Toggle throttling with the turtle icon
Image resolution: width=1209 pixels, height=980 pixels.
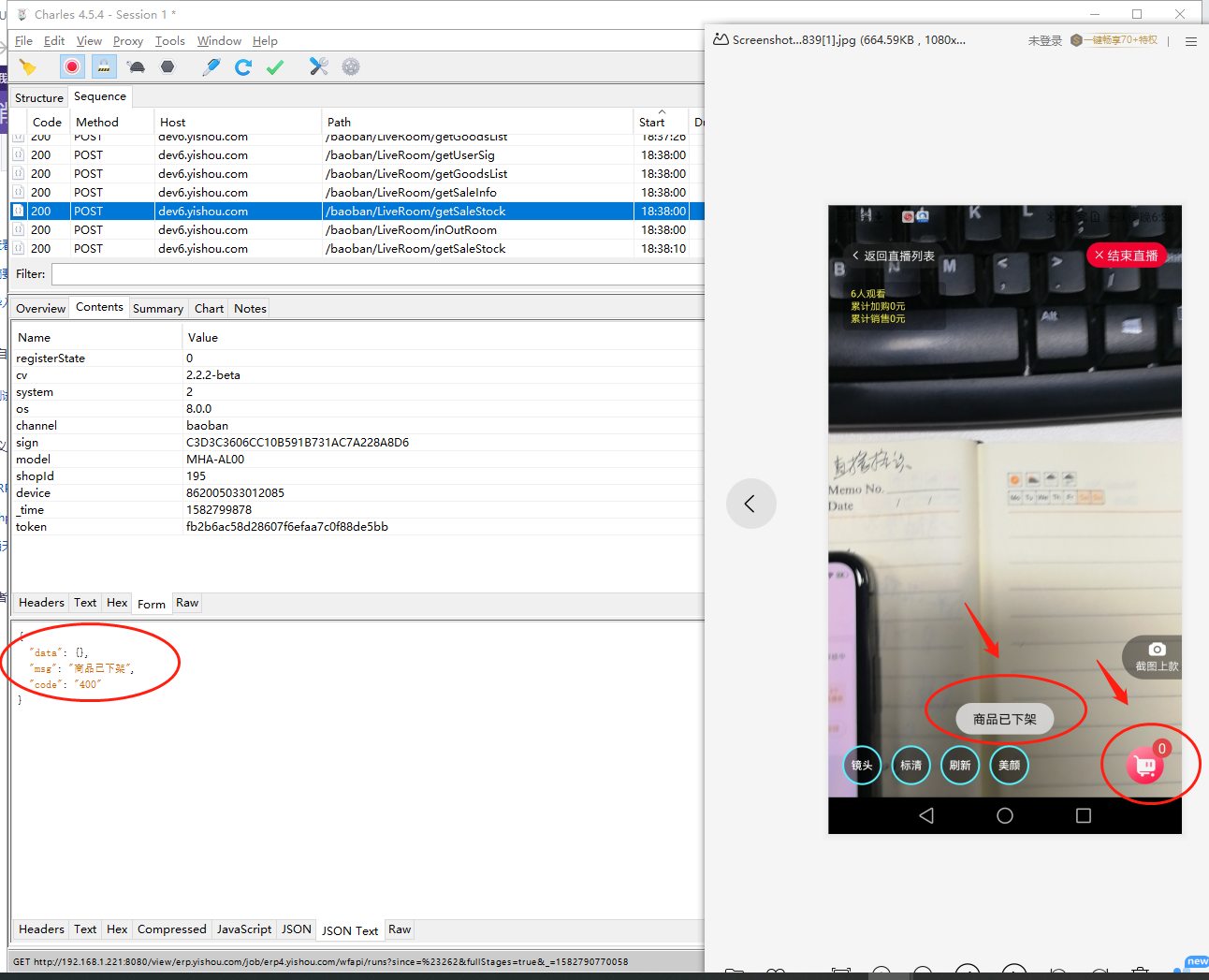click(x=137, y=66)
